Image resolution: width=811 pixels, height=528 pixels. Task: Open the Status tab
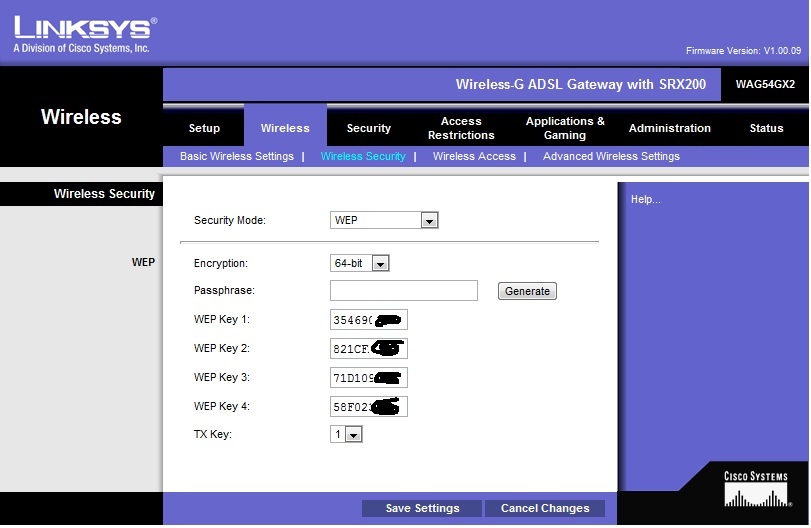(766, 128)
